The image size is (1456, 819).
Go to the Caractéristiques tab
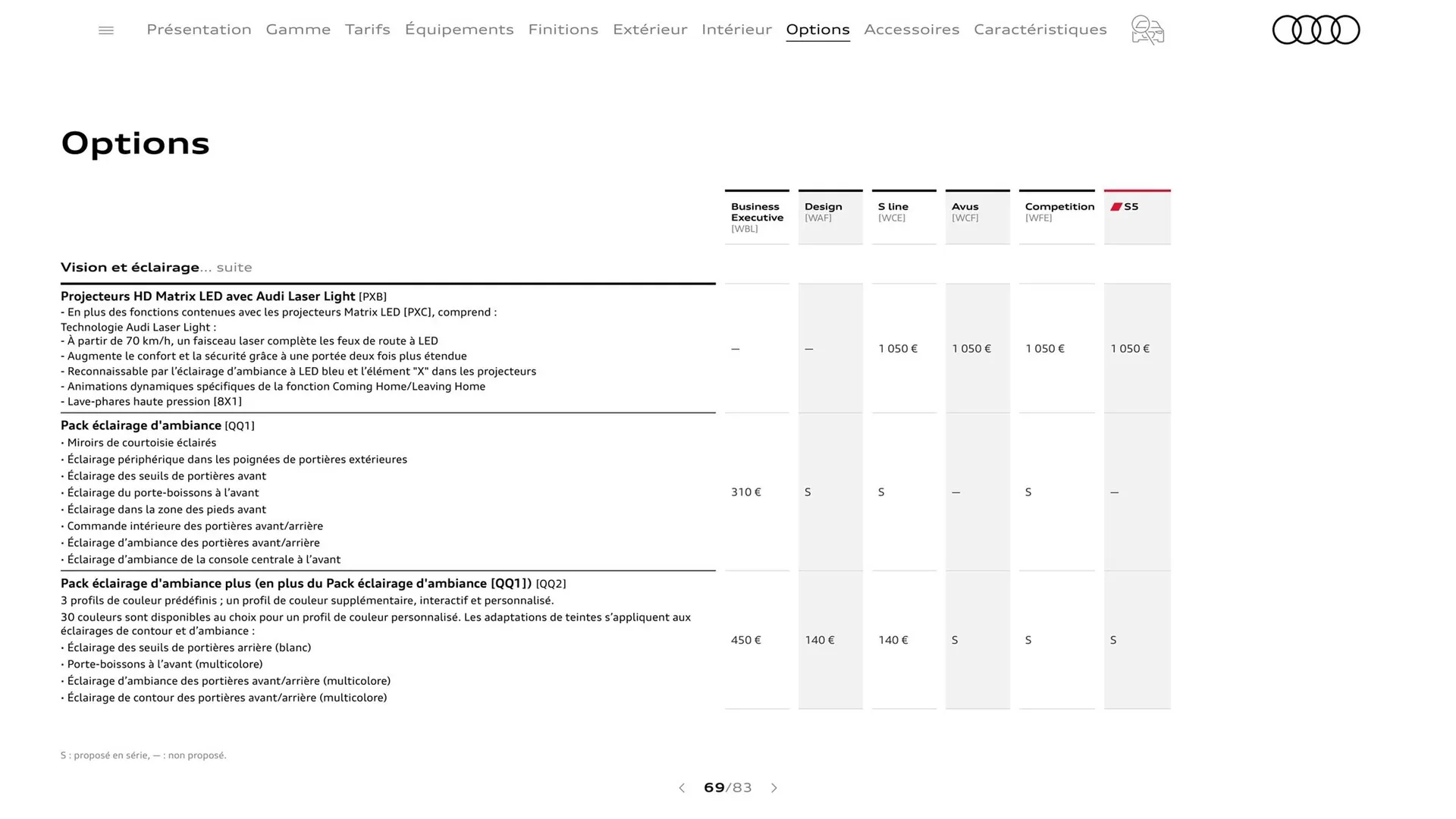(1040, 30)
